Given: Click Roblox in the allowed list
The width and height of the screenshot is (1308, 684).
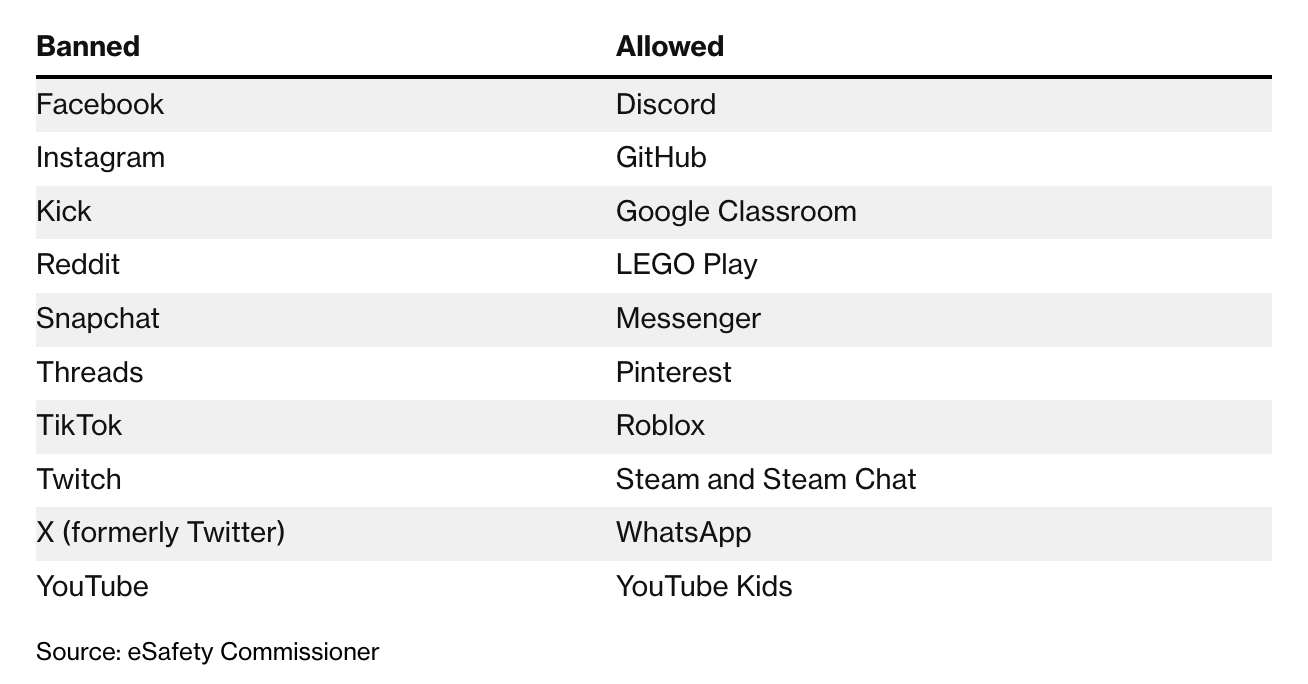Looking at the screenshot, I should pyautogui.click(x=660, y=426).
